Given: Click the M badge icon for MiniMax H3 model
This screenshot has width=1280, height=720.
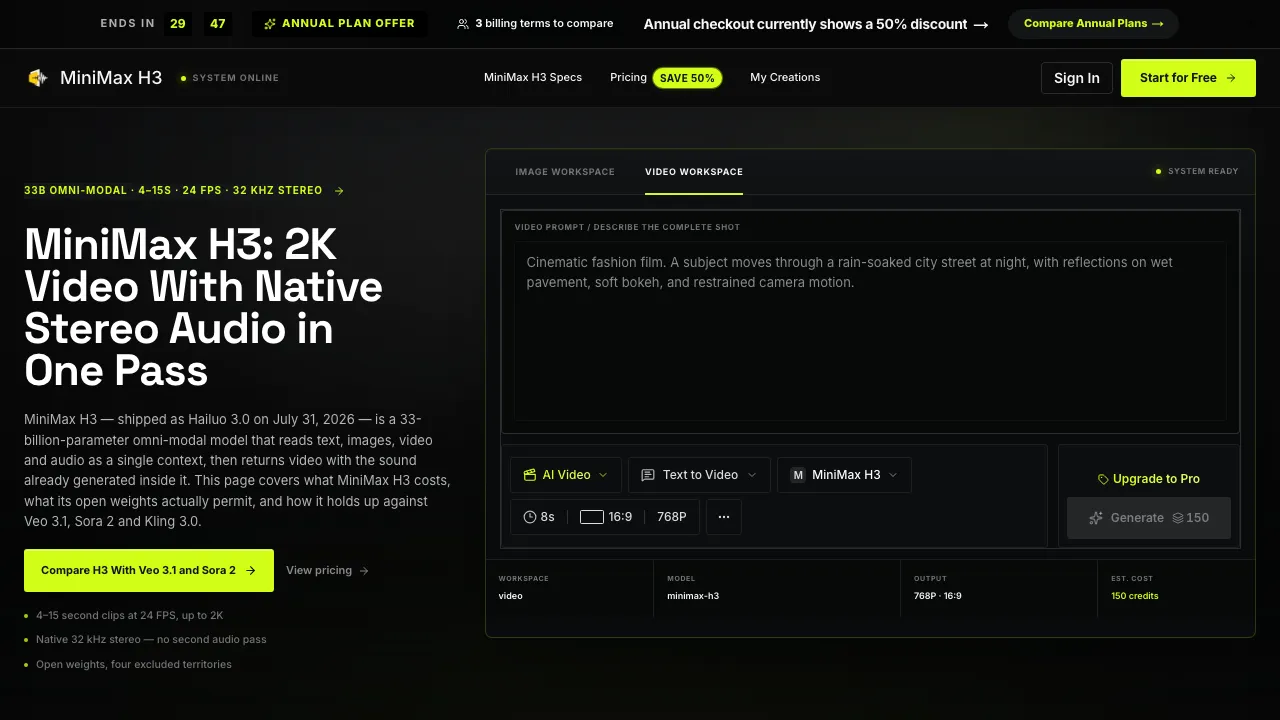Looking at the screenshot, I should click(x=798, y=475).
